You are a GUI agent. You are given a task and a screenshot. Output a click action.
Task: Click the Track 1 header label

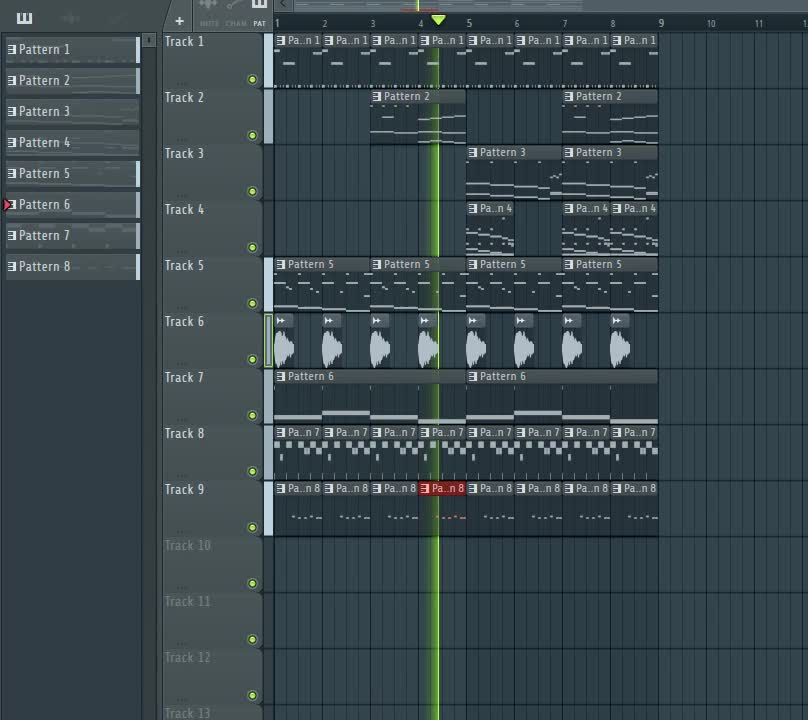[184, 42]
